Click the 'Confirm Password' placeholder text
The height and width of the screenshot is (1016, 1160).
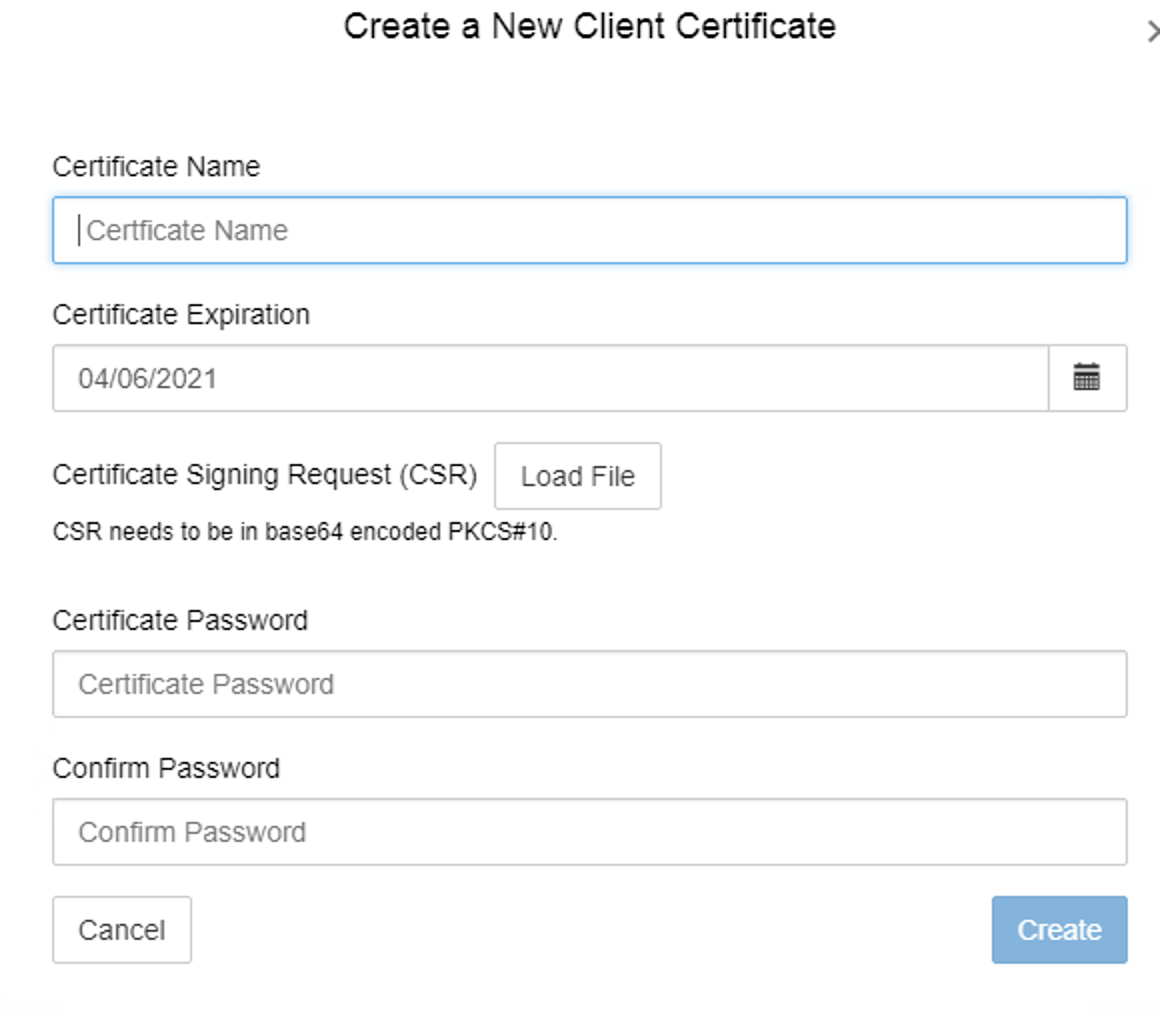tap(192, 832)
